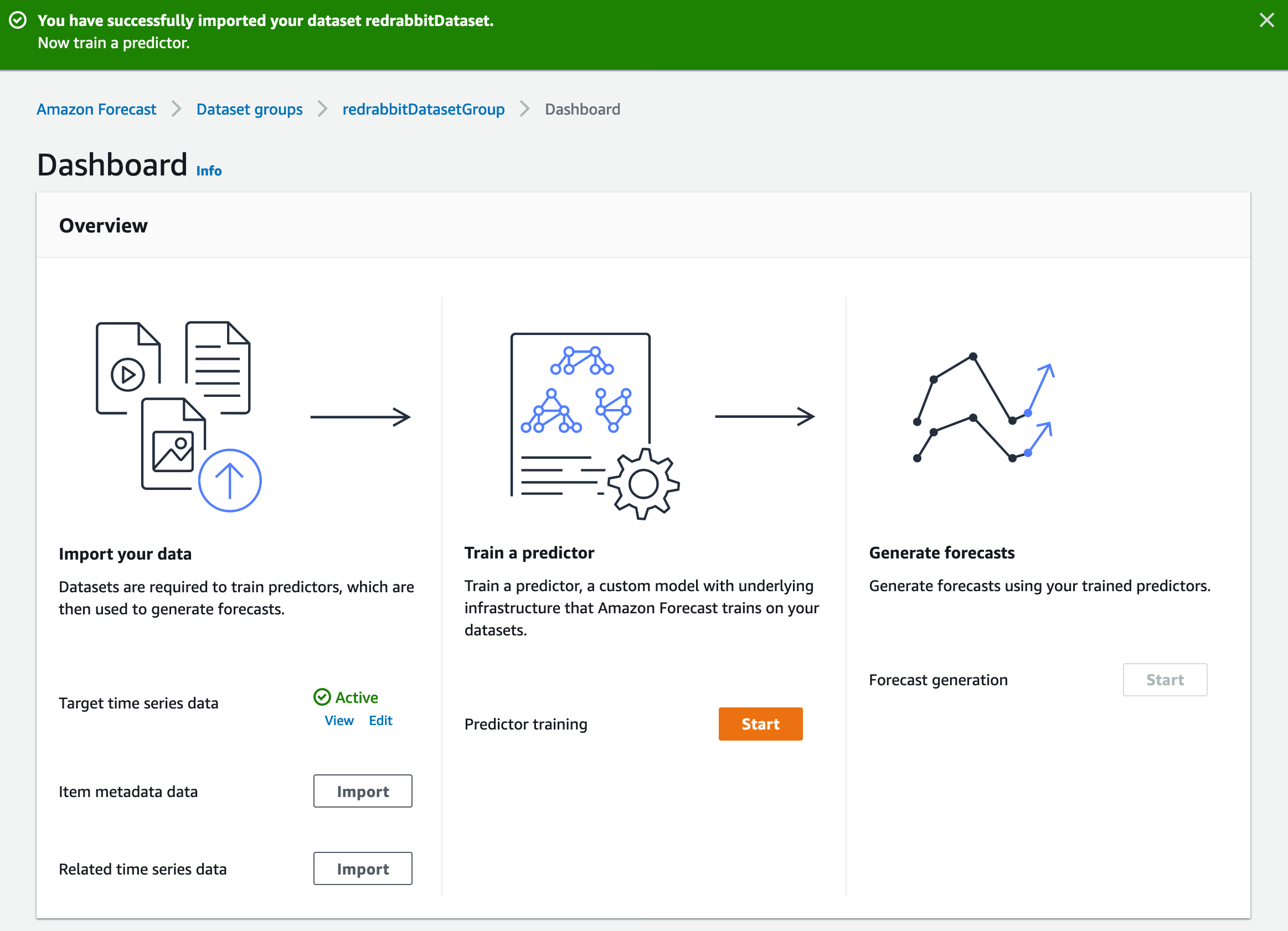1288x931 pixels.
Task: Click the Generate forecasts heading
Action: 941,552
